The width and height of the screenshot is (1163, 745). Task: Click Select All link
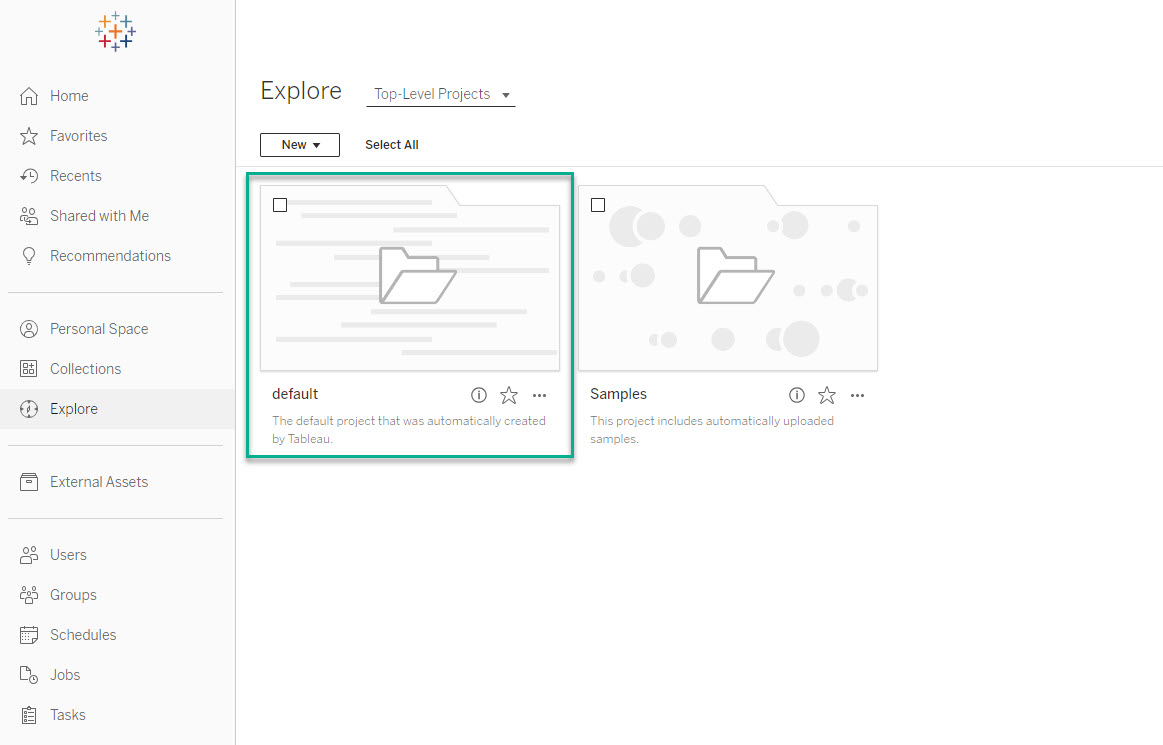pyautogui.click(x=392, y=145)
